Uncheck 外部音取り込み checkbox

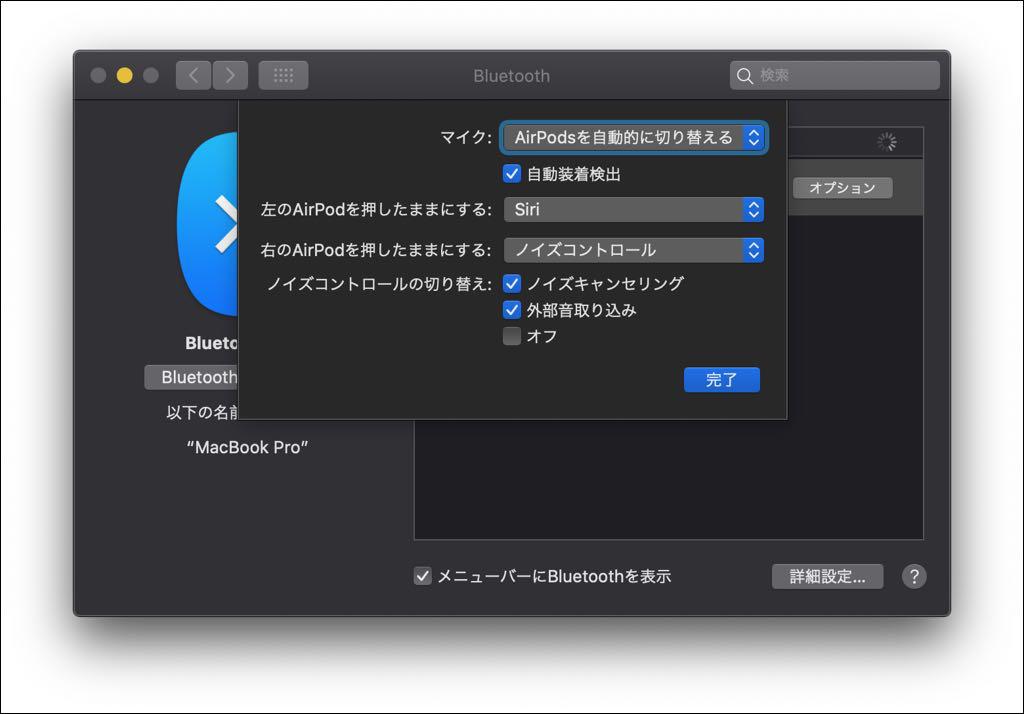pyautogui.click(x=512, y=310)
